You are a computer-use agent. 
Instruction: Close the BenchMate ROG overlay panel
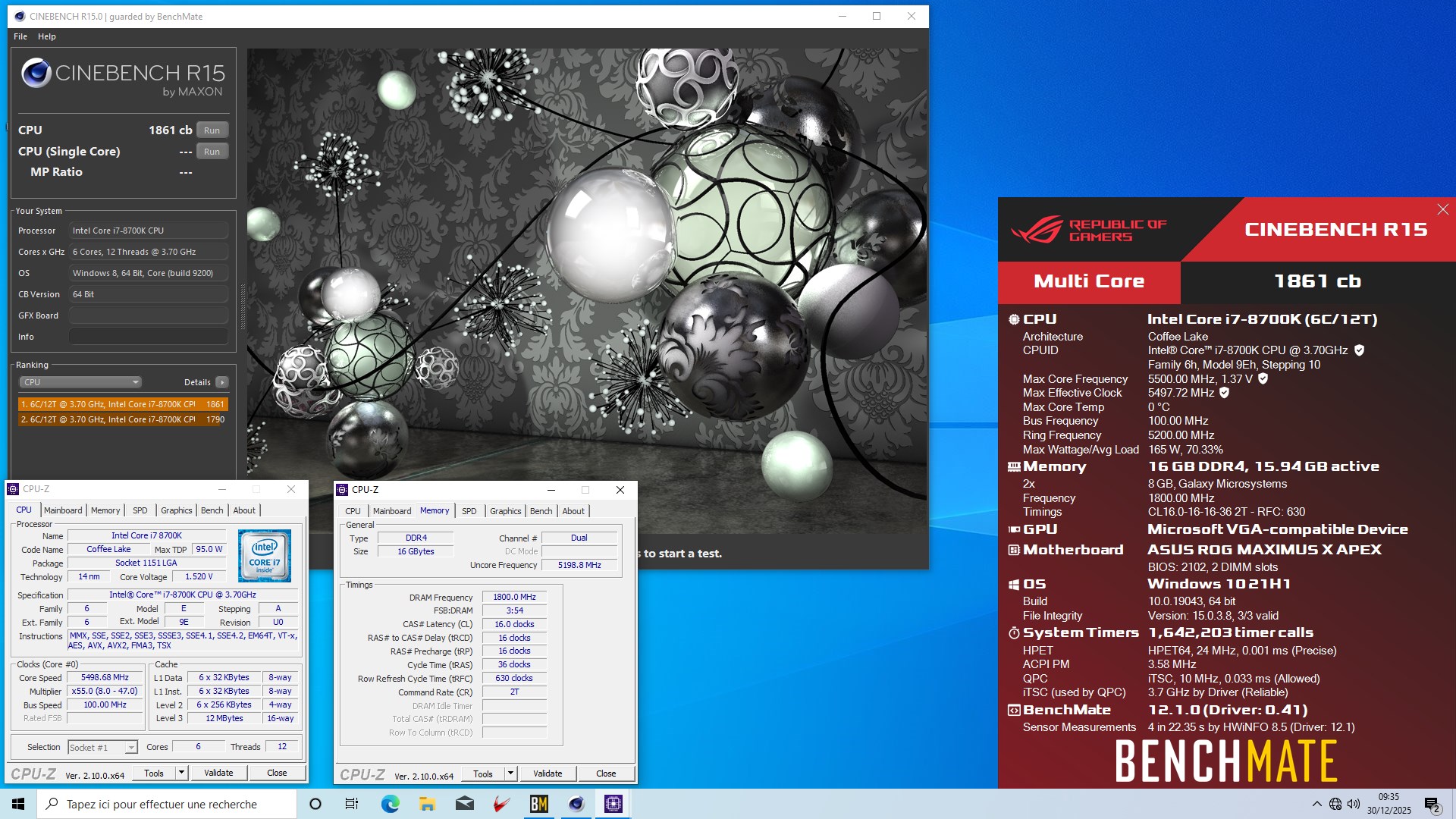[1442, 209]
